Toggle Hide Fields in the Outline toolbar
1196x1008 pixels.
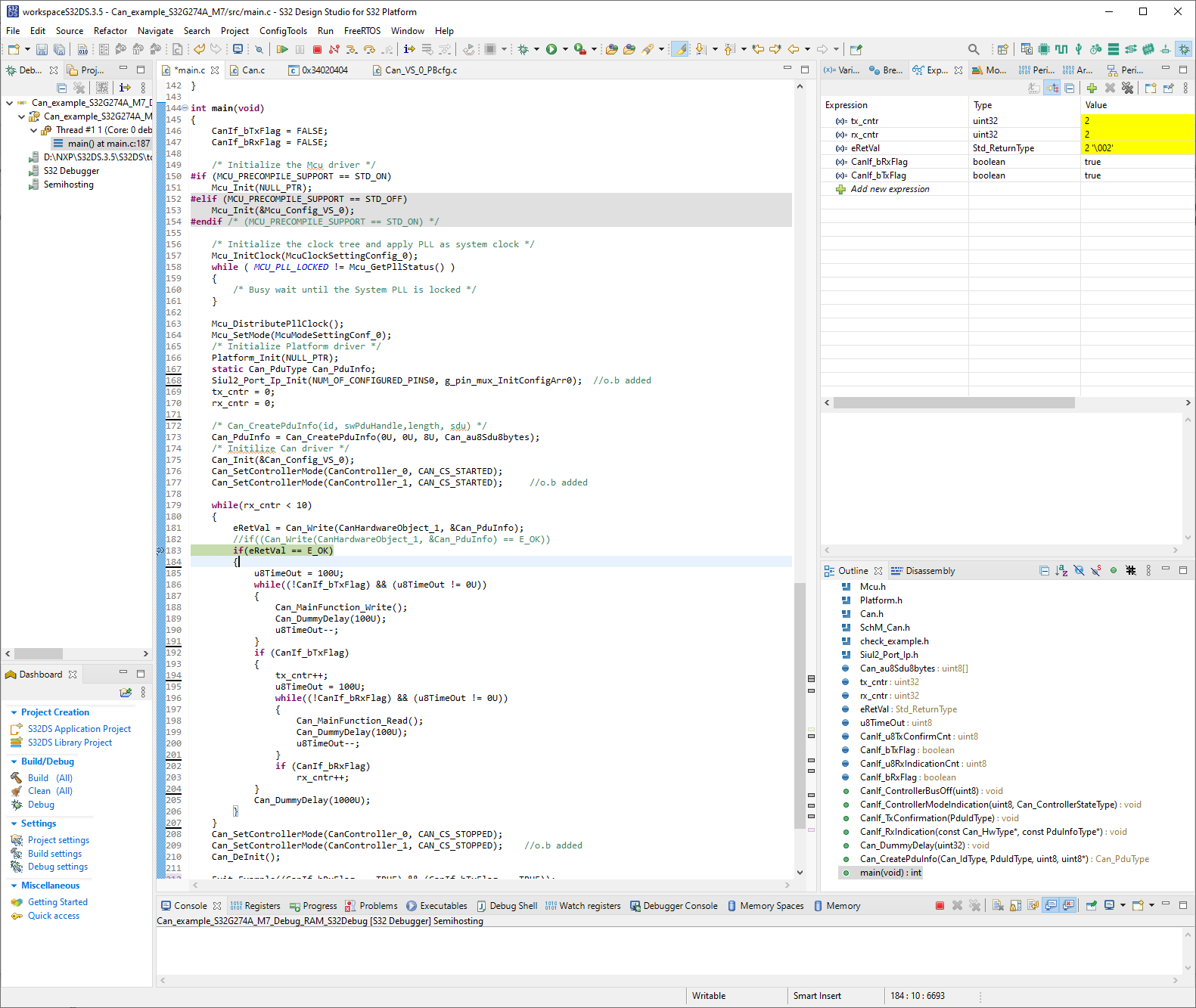(1079, 571)
